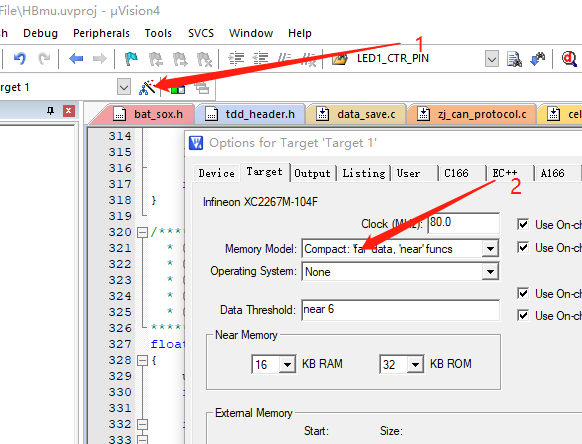Open the Memory Model dropdown
The image size is (582, 444).
point(490,249)
